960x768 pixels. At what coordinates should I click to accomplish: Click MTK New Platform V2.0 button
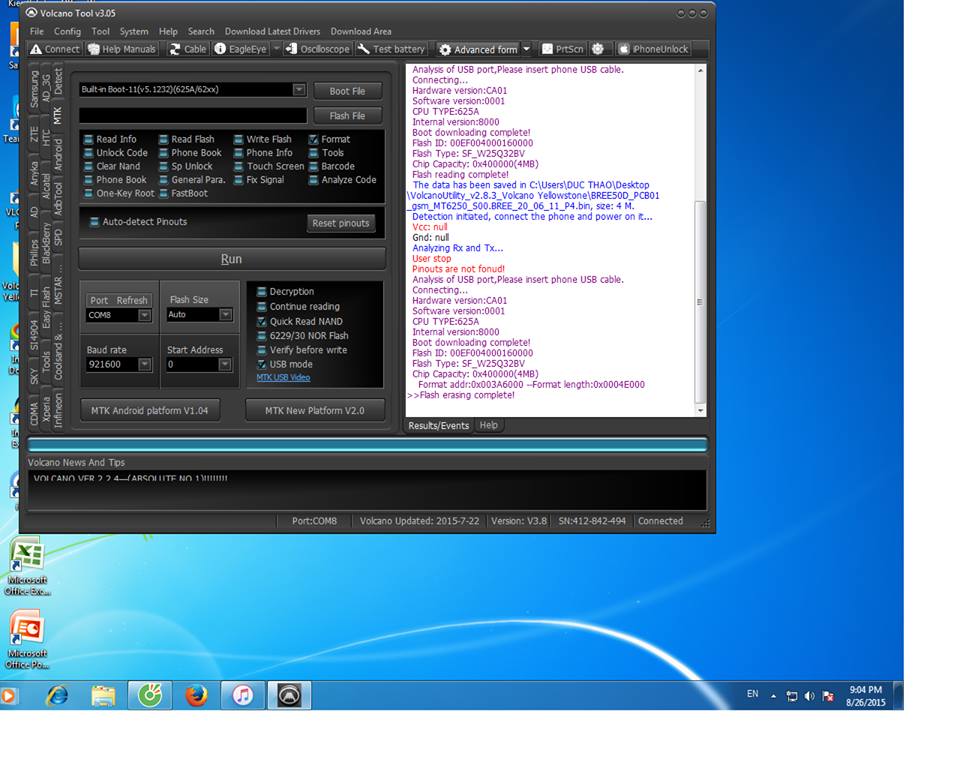tap(315, 410)
